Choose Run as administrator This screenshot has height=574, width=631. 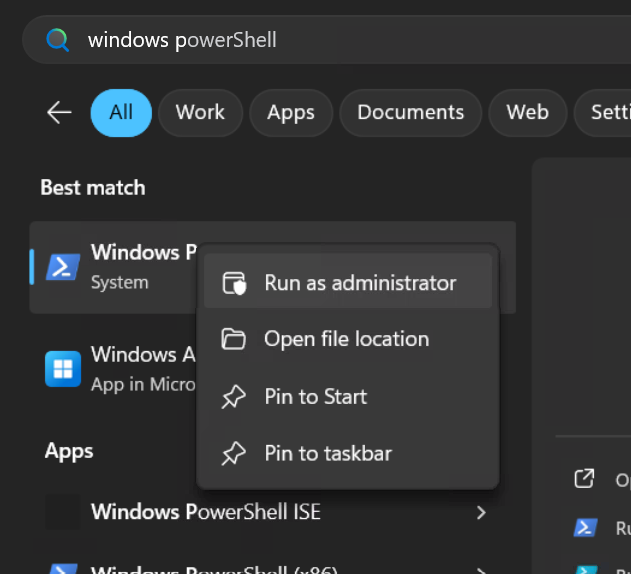coord(348,281)
